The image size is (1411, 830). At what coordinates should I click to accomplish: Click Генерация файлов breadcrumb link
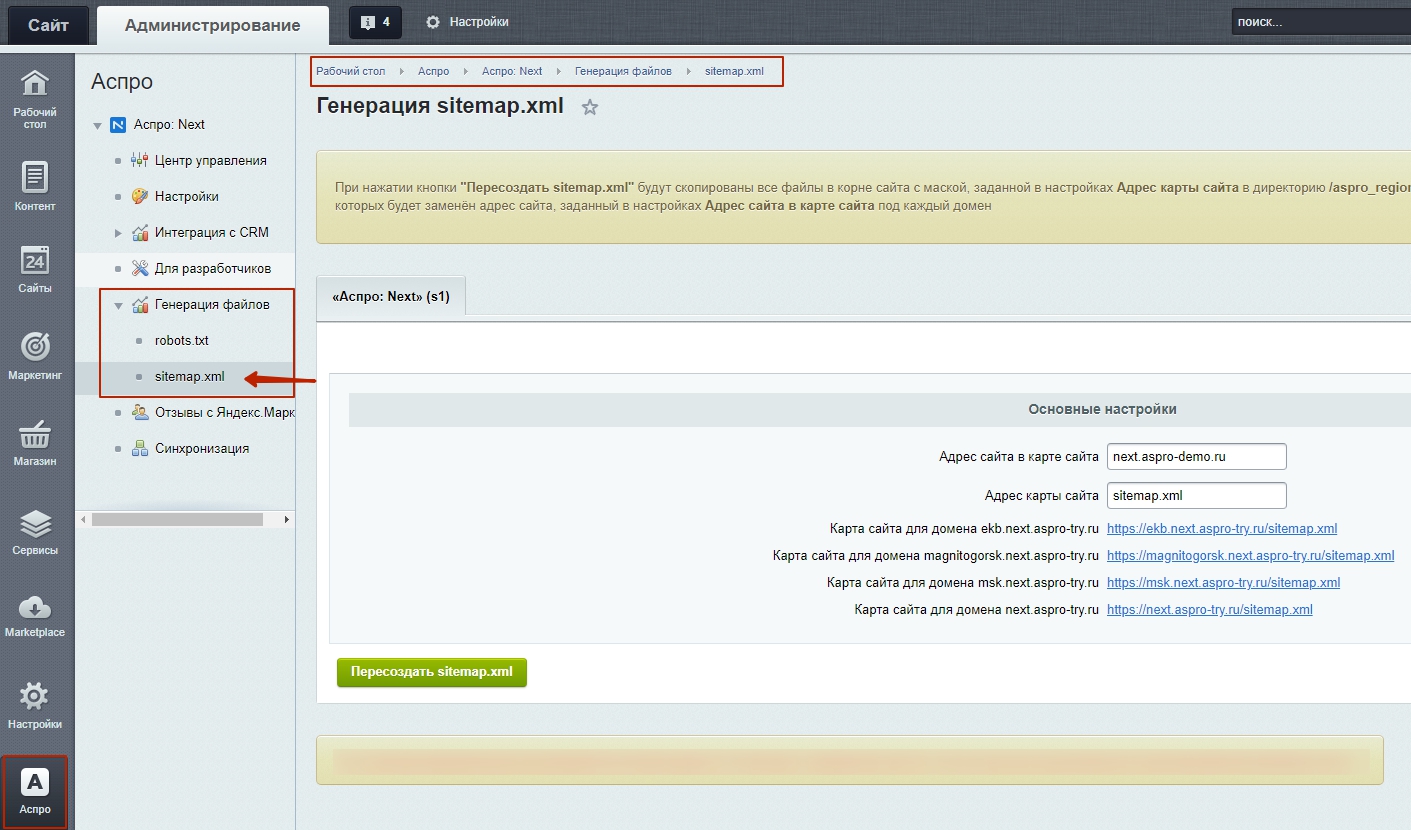[x=623, y=72]
